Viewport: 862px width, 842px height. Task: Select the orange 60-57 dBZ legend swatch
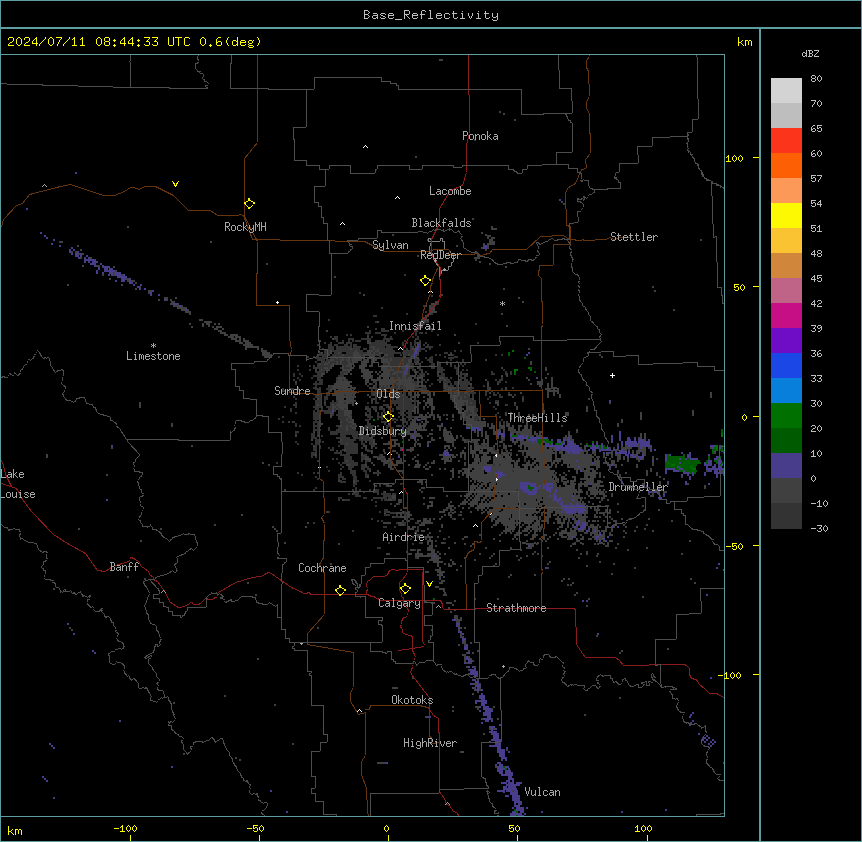point(786,165)
